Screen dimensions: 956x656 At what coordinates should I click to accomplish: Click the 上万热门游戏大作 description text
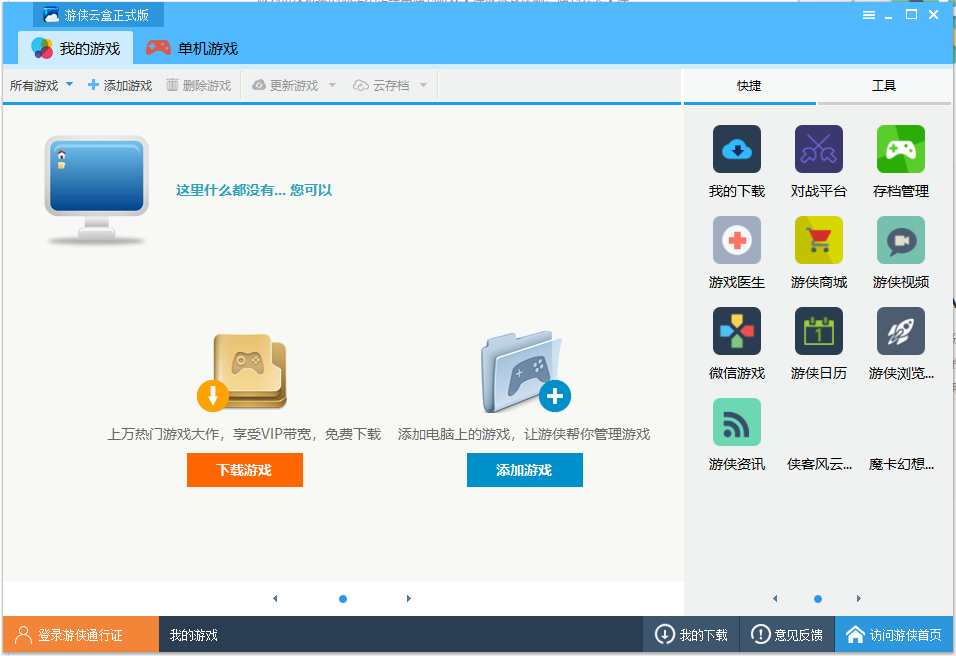pyautogui.click(x=244, y=434)
